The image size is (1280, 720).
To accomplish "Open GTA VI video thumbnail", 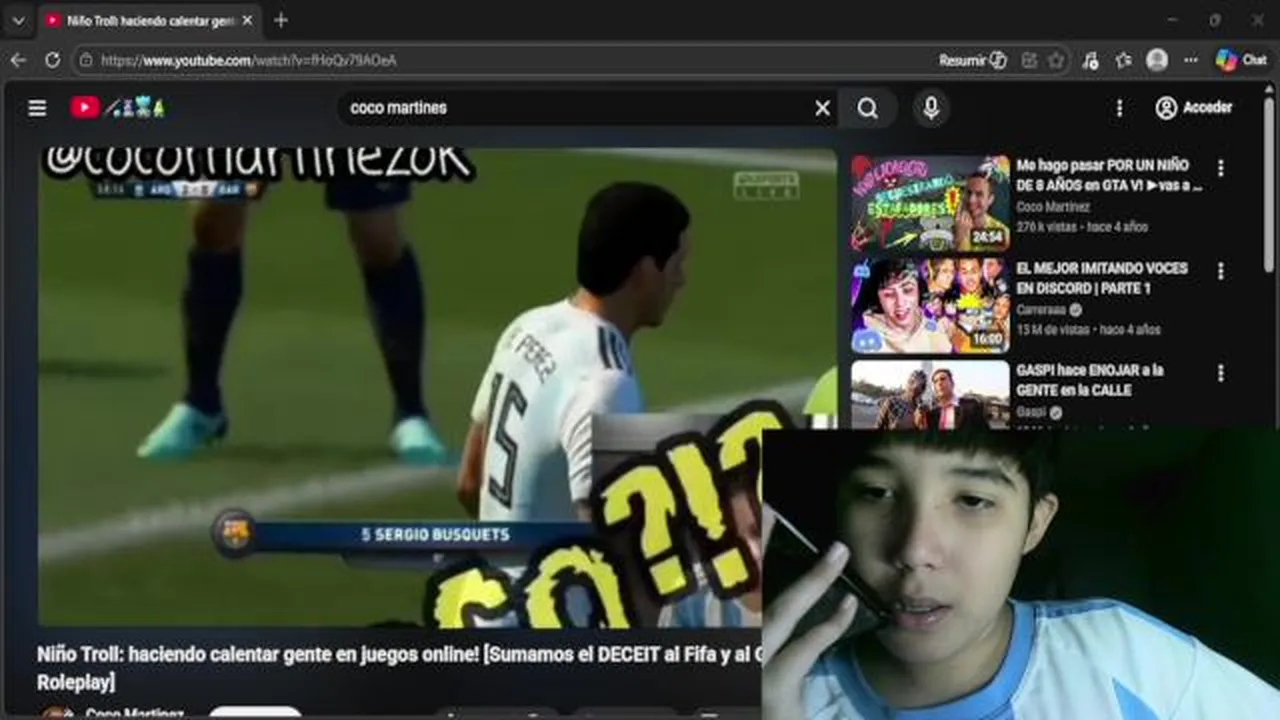I will point(930,203).
